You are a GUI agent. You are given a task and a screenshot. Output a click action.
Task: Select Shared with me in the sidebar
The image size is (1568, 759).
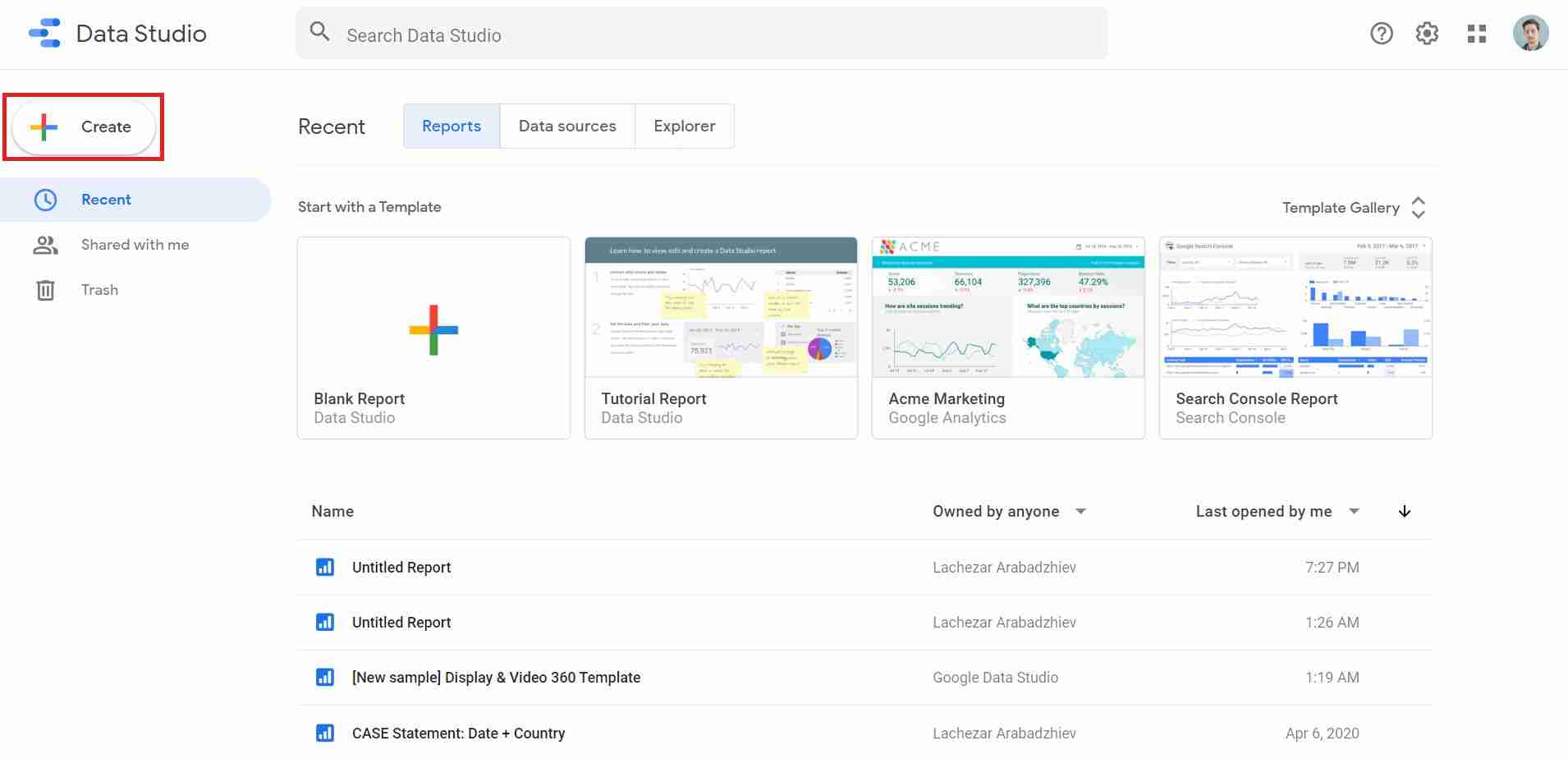135,245
